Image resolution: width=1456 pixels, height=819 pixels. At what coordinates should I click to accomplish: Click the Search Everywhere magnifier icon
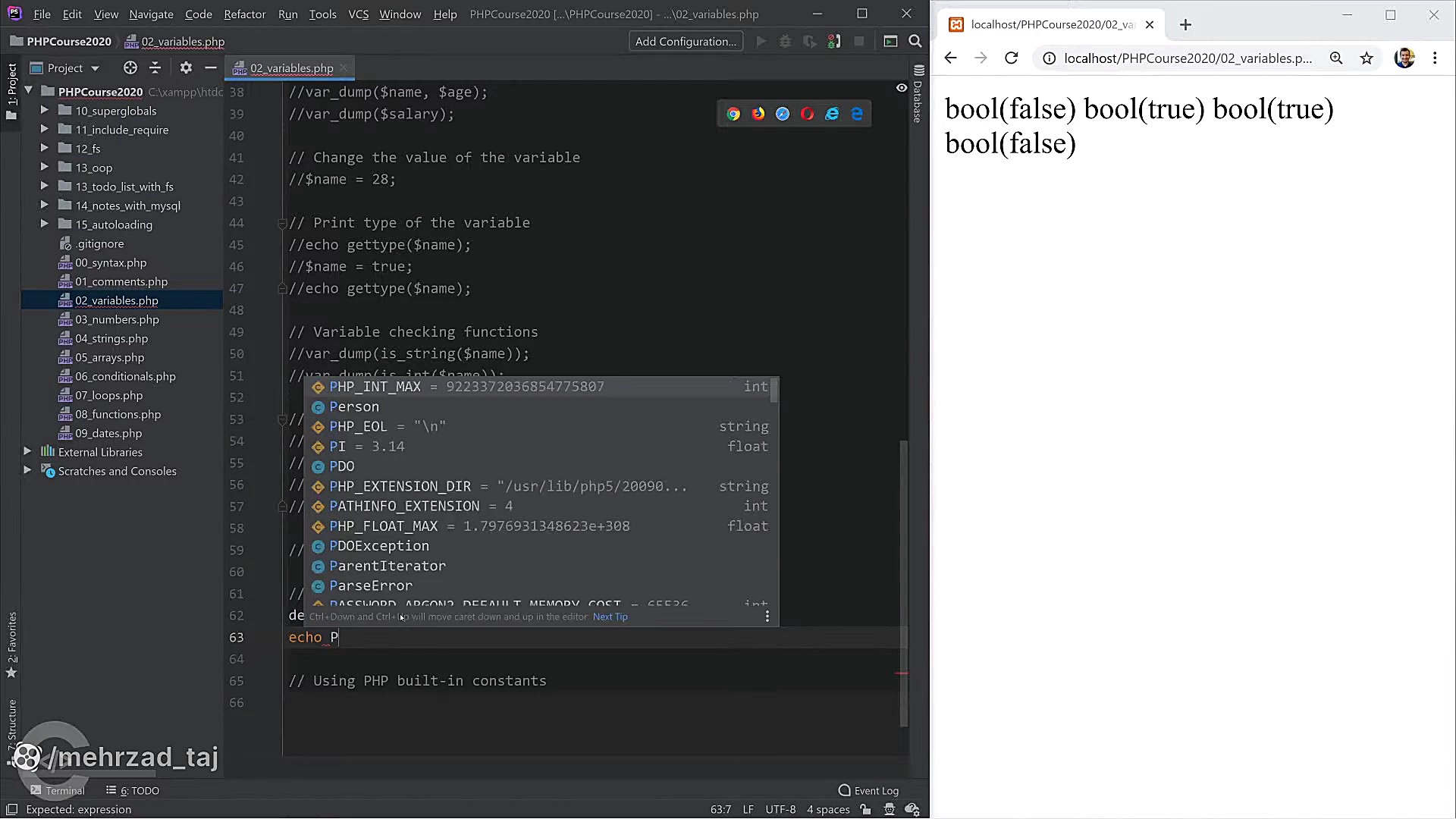[x=915, y=41]
